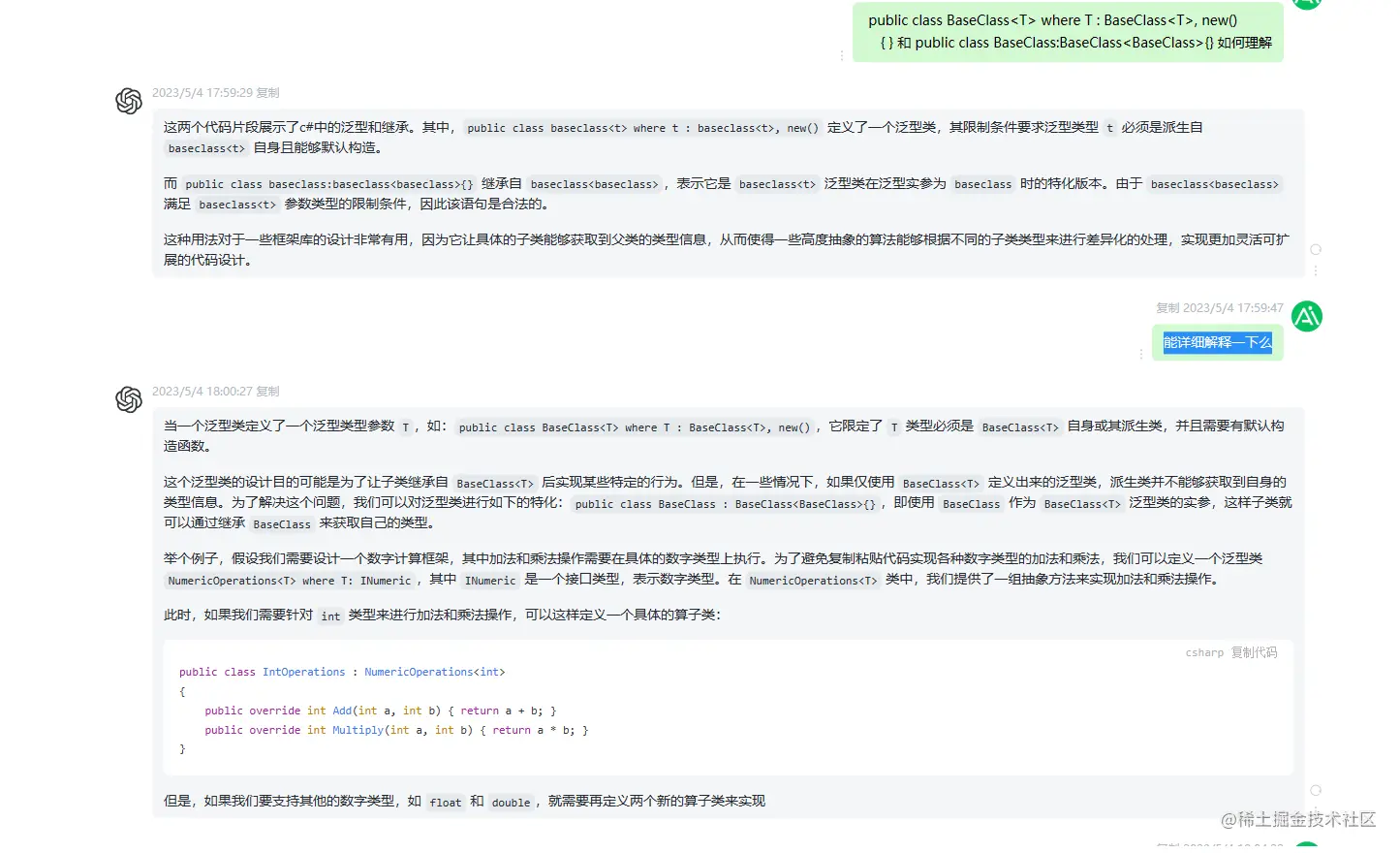Click the csharp language label on code block
Image resolution: width=1400 pixels, height=853 pixels.
coord(1204,653)
